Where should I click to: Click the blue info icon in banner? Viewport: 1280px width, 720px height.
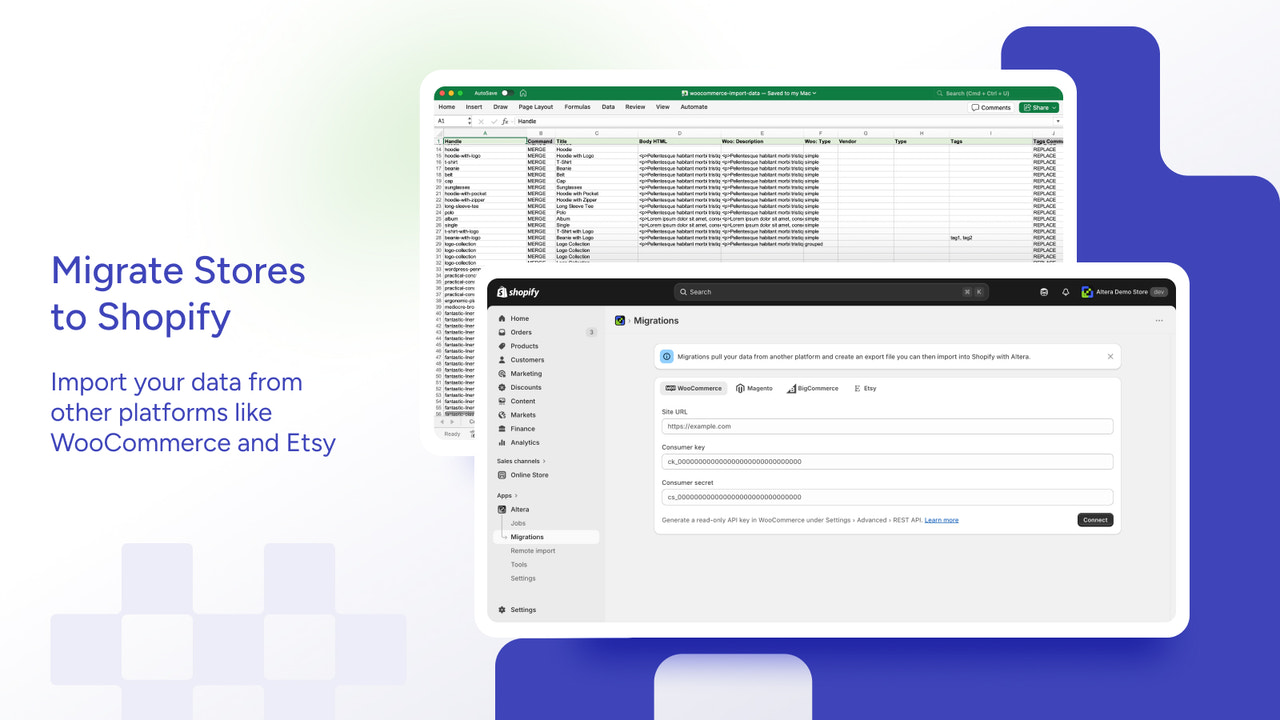(x=667, y=356)
